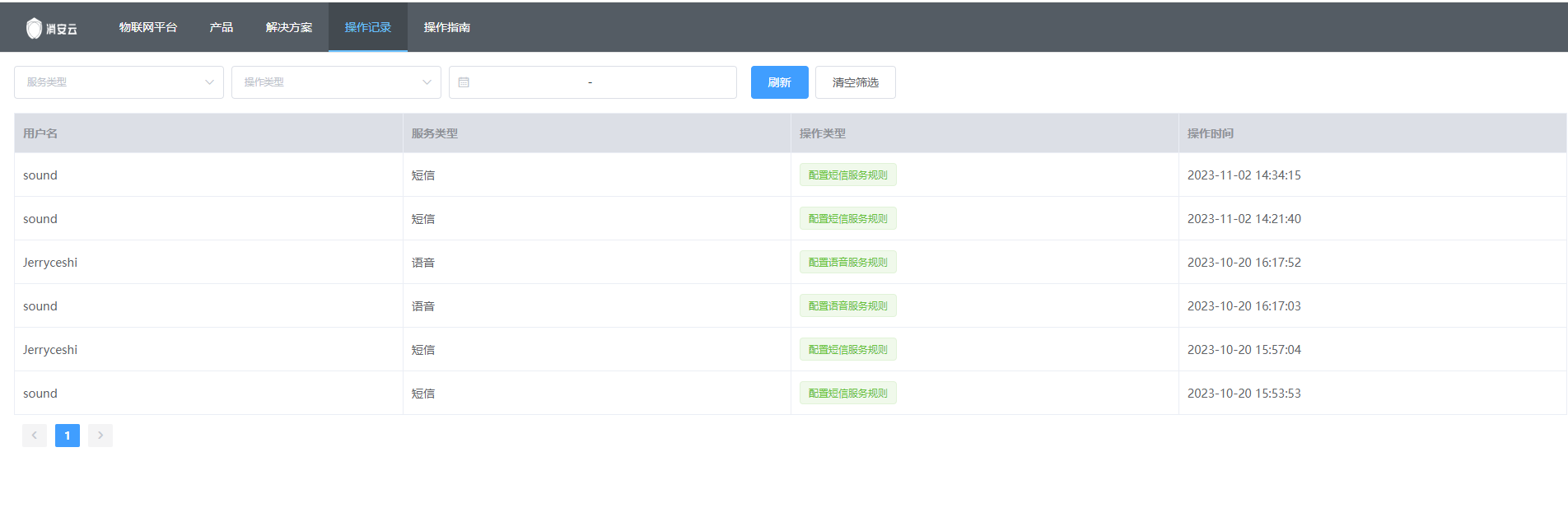Open 产品 menu
Screen dimensions: 1568x508
click(222, 27)
